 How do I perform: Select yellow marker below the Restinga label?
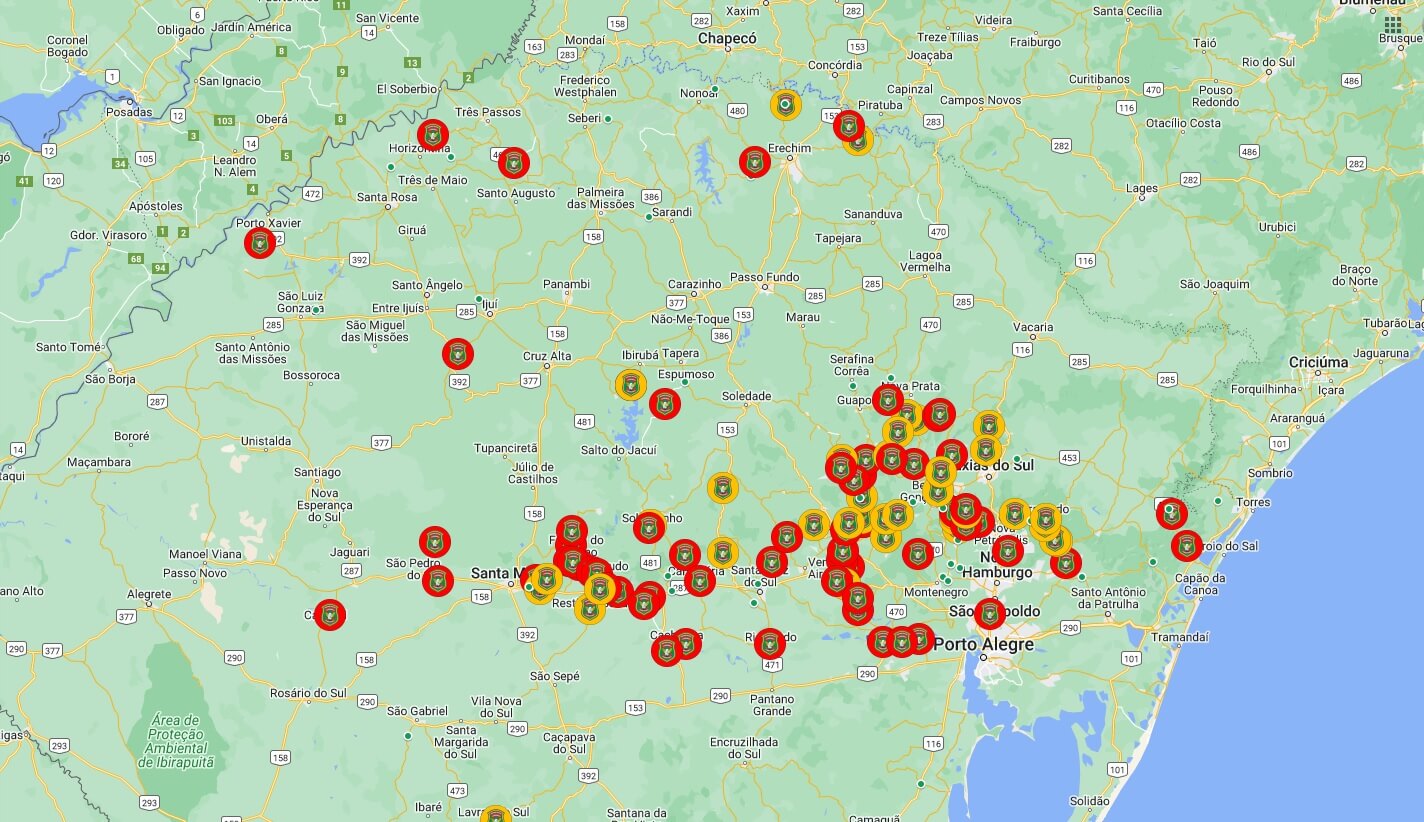[x=590, y=608]
